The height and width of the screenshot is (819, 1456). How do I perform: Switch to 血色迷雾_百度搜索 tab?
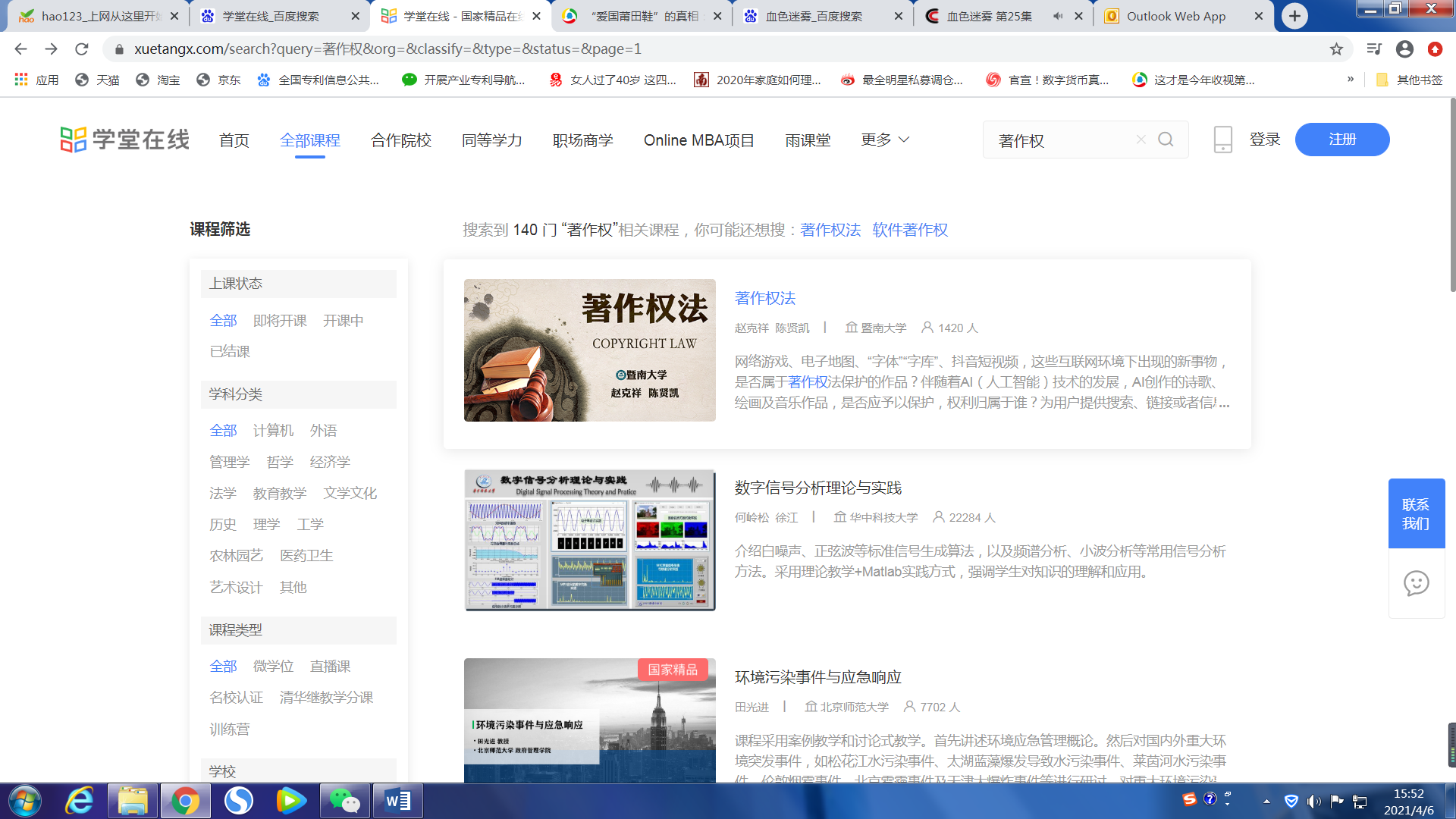pyautogui.click(x=823, y=16)
